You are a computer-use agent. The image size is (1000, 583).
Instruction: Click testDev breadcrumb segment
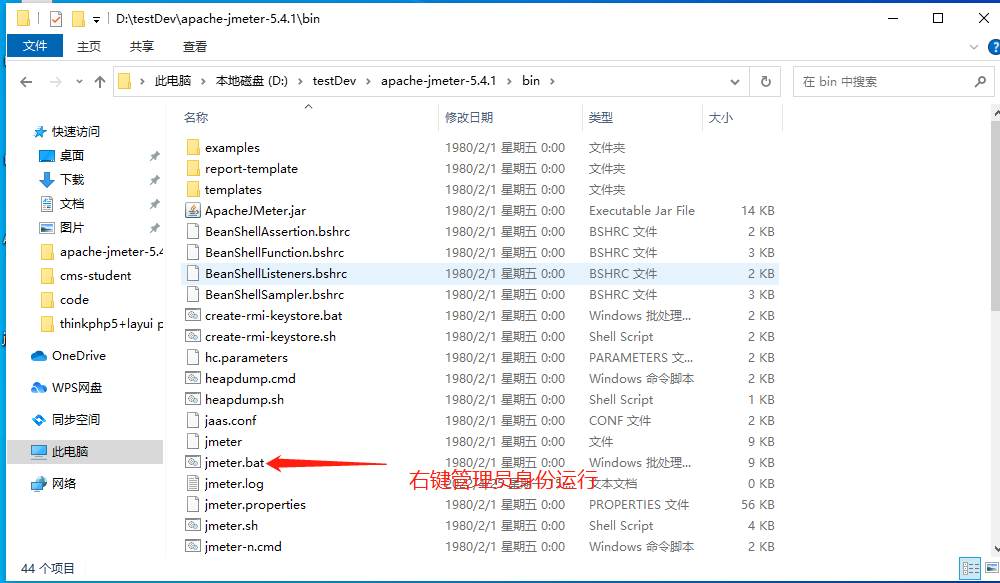(334, 81)
